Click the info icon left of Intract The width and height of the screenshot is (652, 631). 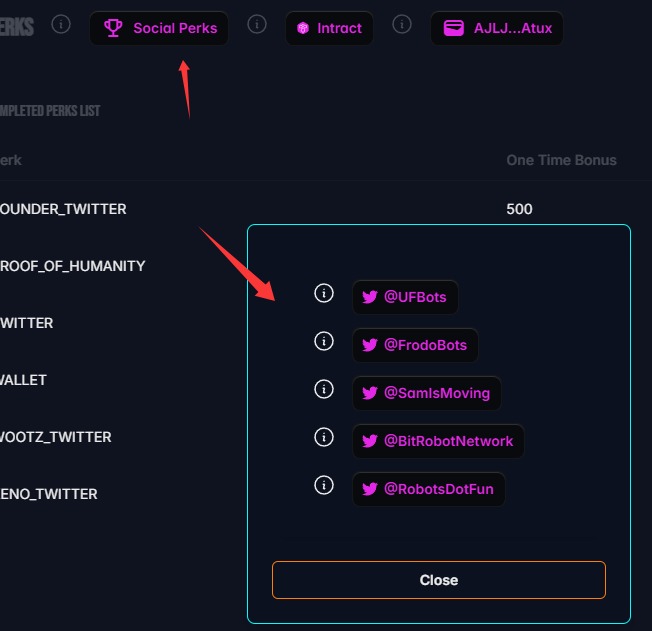click(257, 25)
